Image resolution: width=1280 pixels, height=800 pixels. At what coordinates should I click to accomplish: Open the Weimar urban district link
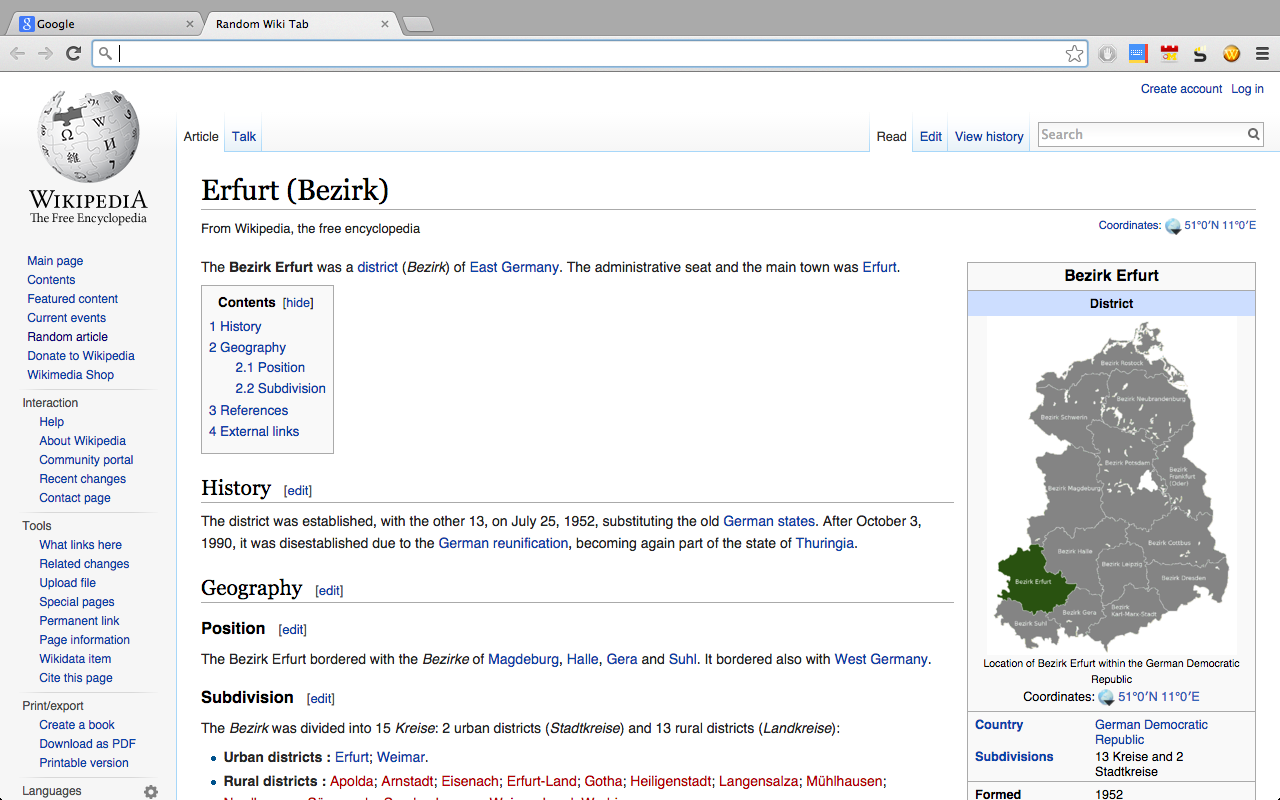tap(401, 758)
